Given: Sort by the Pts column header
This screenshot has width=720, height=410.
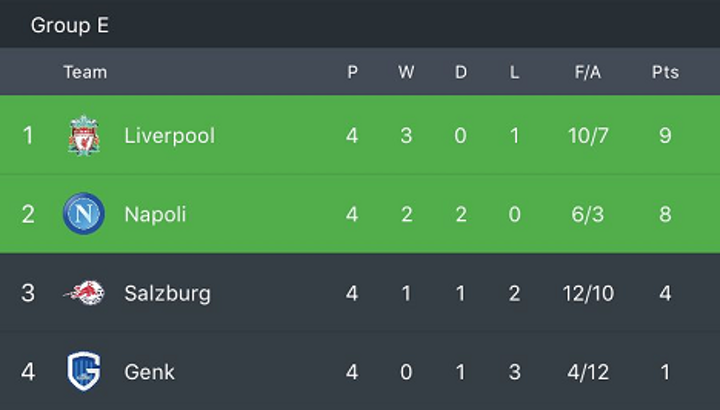Looking at the screenshot, I should [665, 72].
